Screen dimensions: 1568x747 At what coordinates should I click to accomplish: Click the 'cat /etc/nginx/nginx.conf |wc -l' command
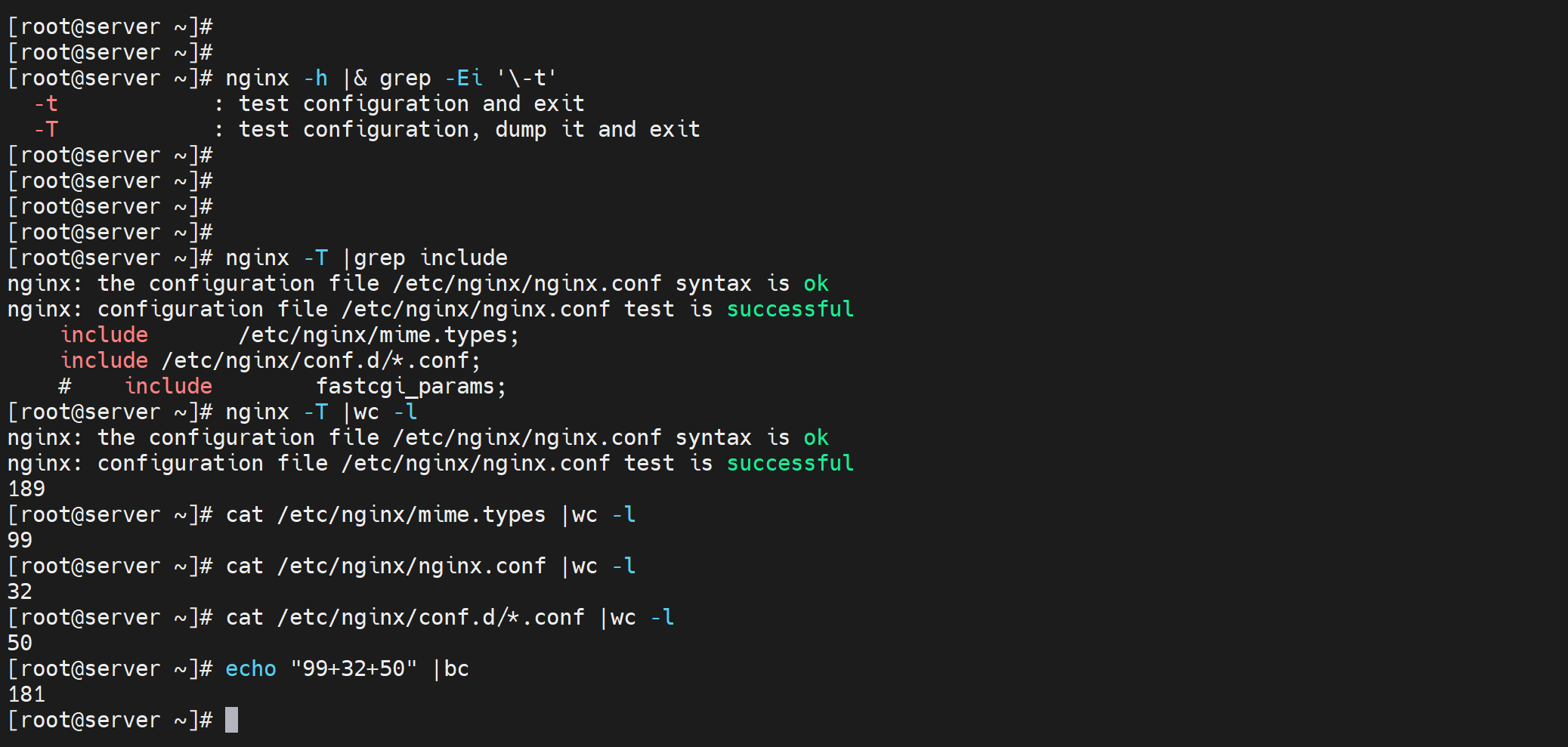point(430,566)
